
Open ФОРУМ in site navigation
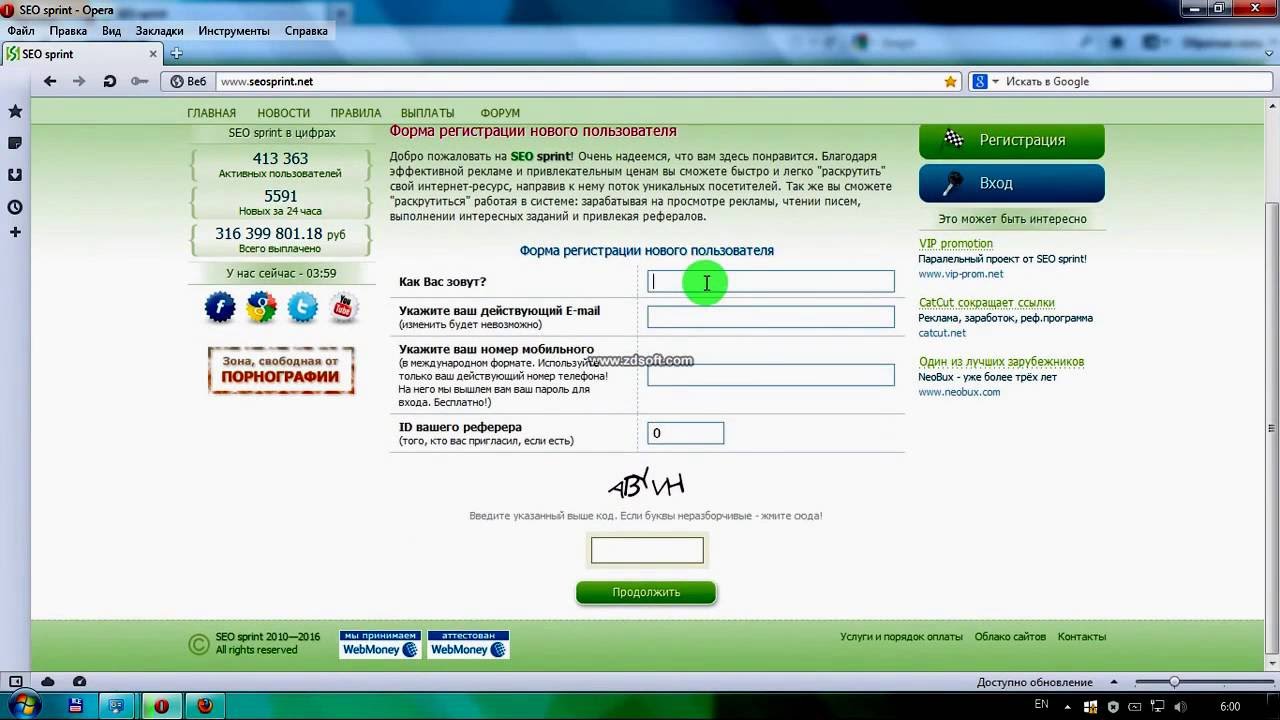[x=500, y=113]
